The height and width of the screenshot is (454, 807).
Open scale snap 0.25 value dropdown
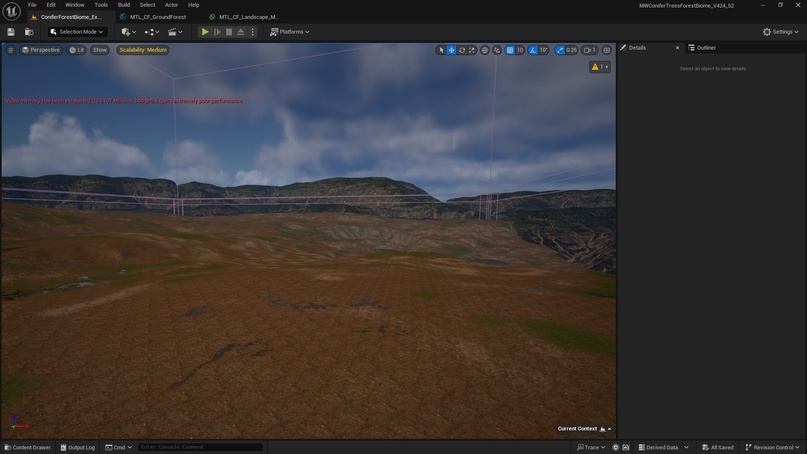[571, 50]
